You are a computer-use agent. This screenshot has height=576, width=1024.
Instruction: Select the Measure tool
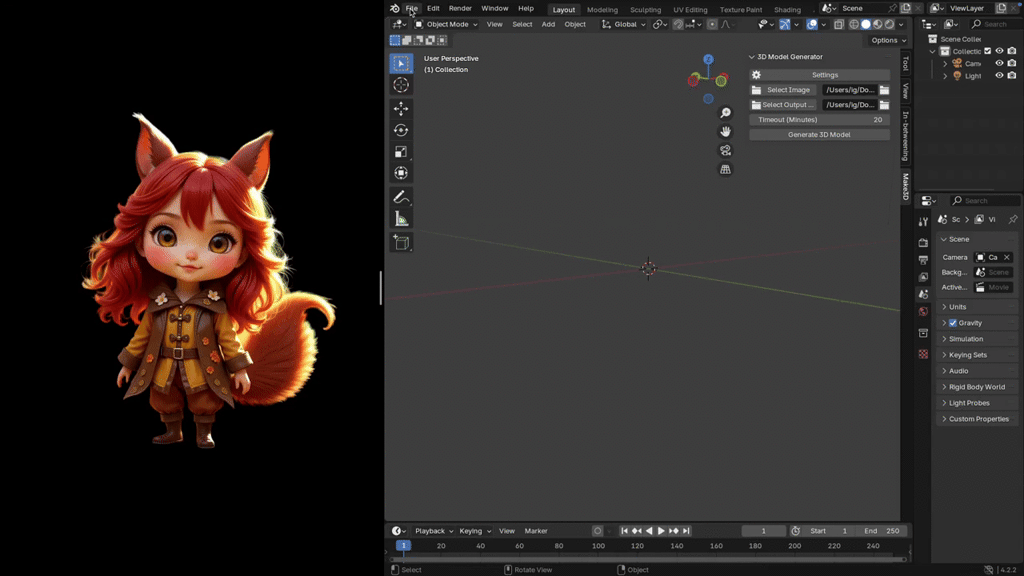click(401, 219)
